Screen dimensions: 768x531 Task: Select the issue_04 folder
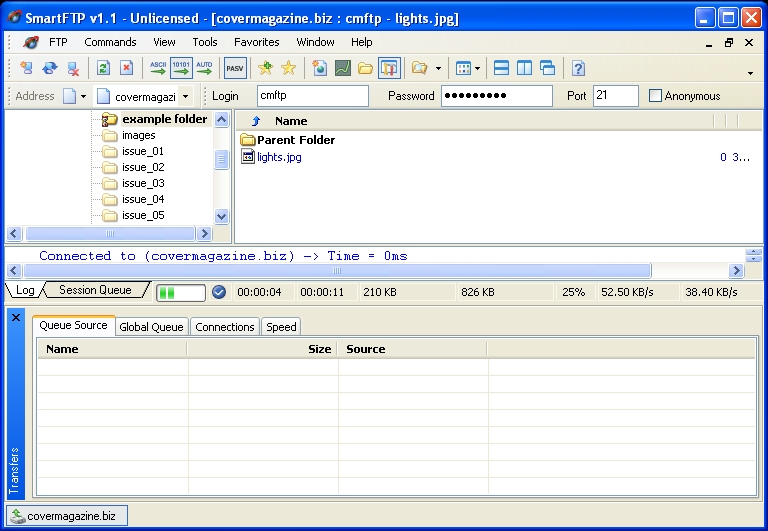(143, 199)
